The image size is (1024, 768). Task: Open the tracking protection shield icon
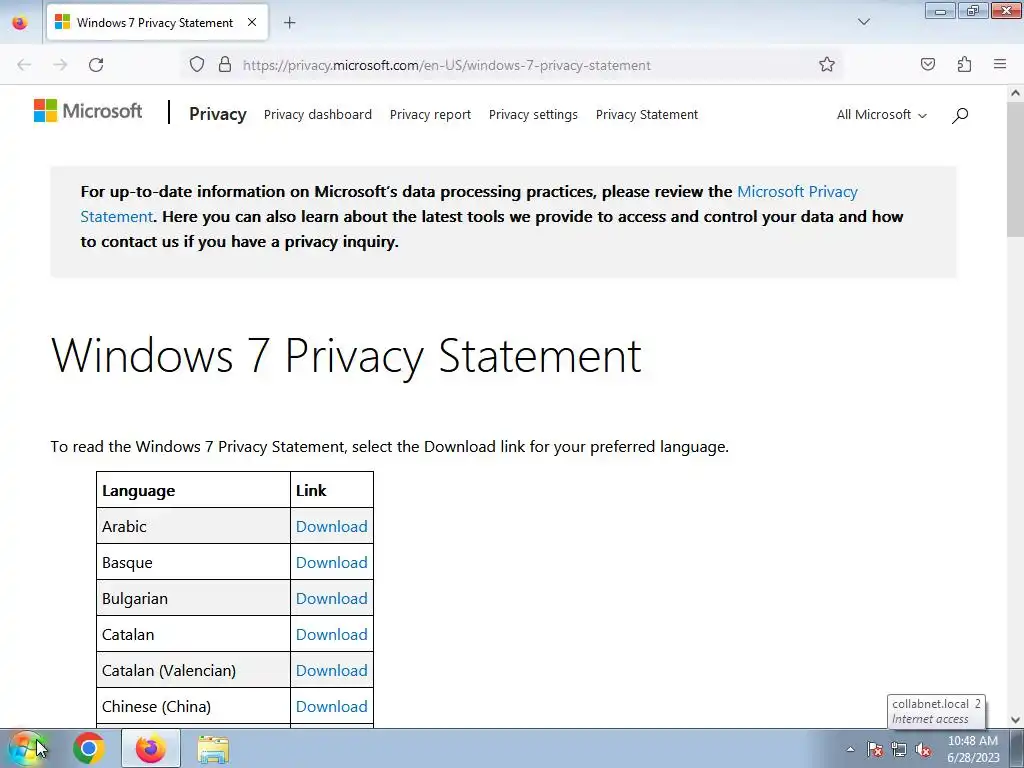tap(197, 64)
